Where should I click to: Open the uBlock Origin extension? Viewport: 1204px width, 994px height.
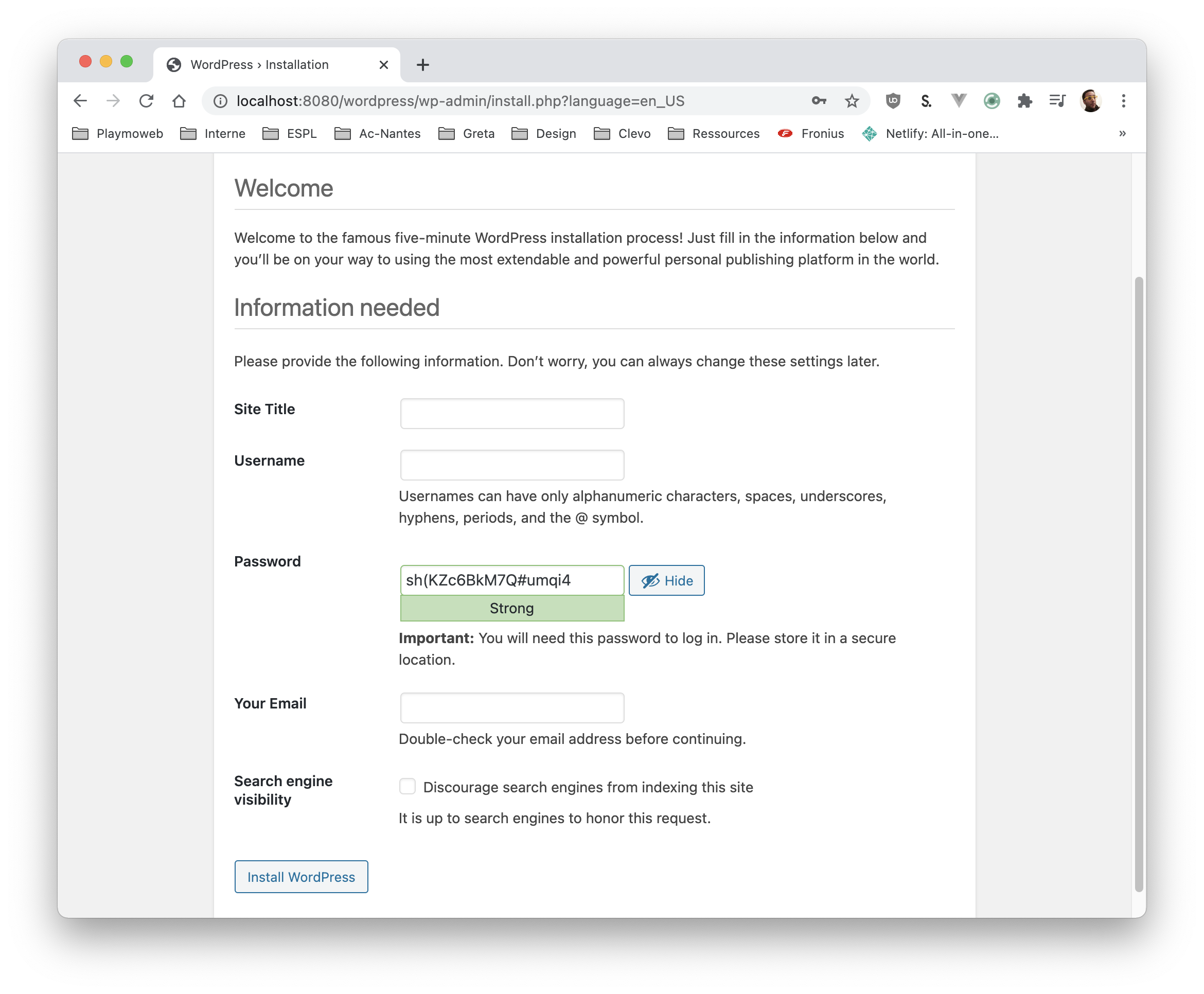click(893, 101)
